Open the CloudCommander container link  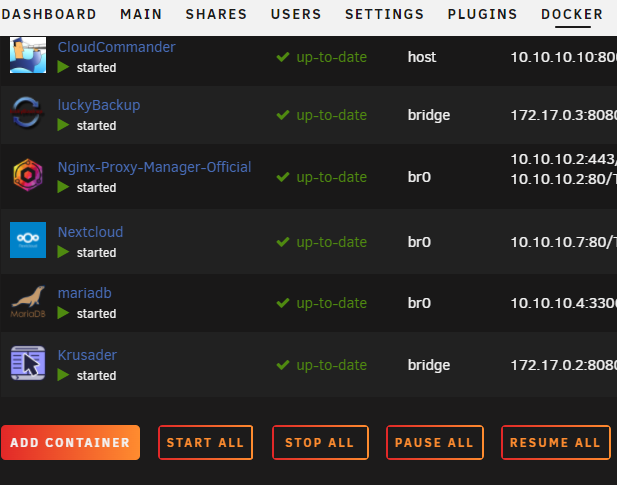(116, 47)
